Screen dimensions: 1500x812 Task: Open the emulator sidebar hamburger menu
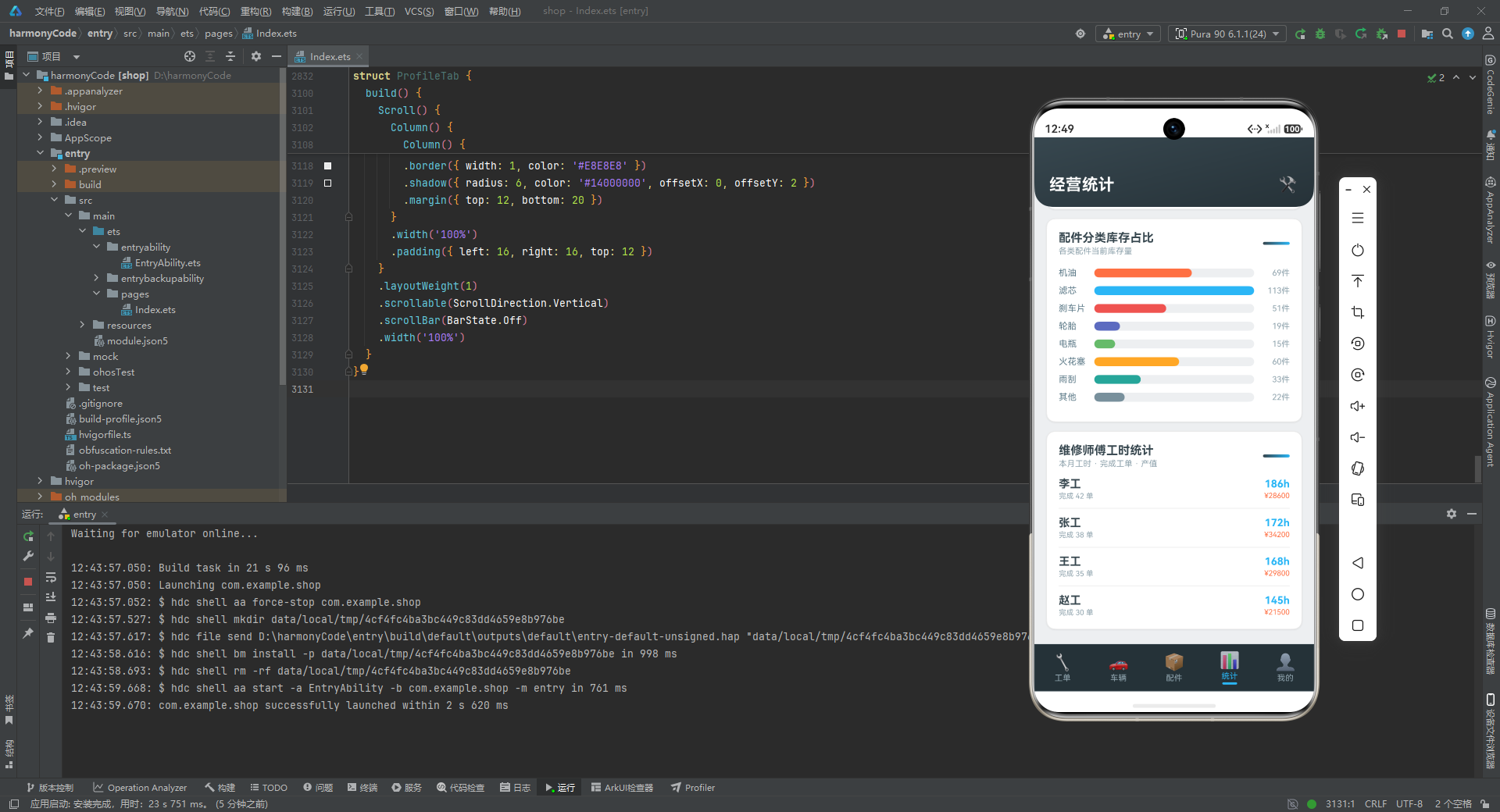[x=1358, y=218]
